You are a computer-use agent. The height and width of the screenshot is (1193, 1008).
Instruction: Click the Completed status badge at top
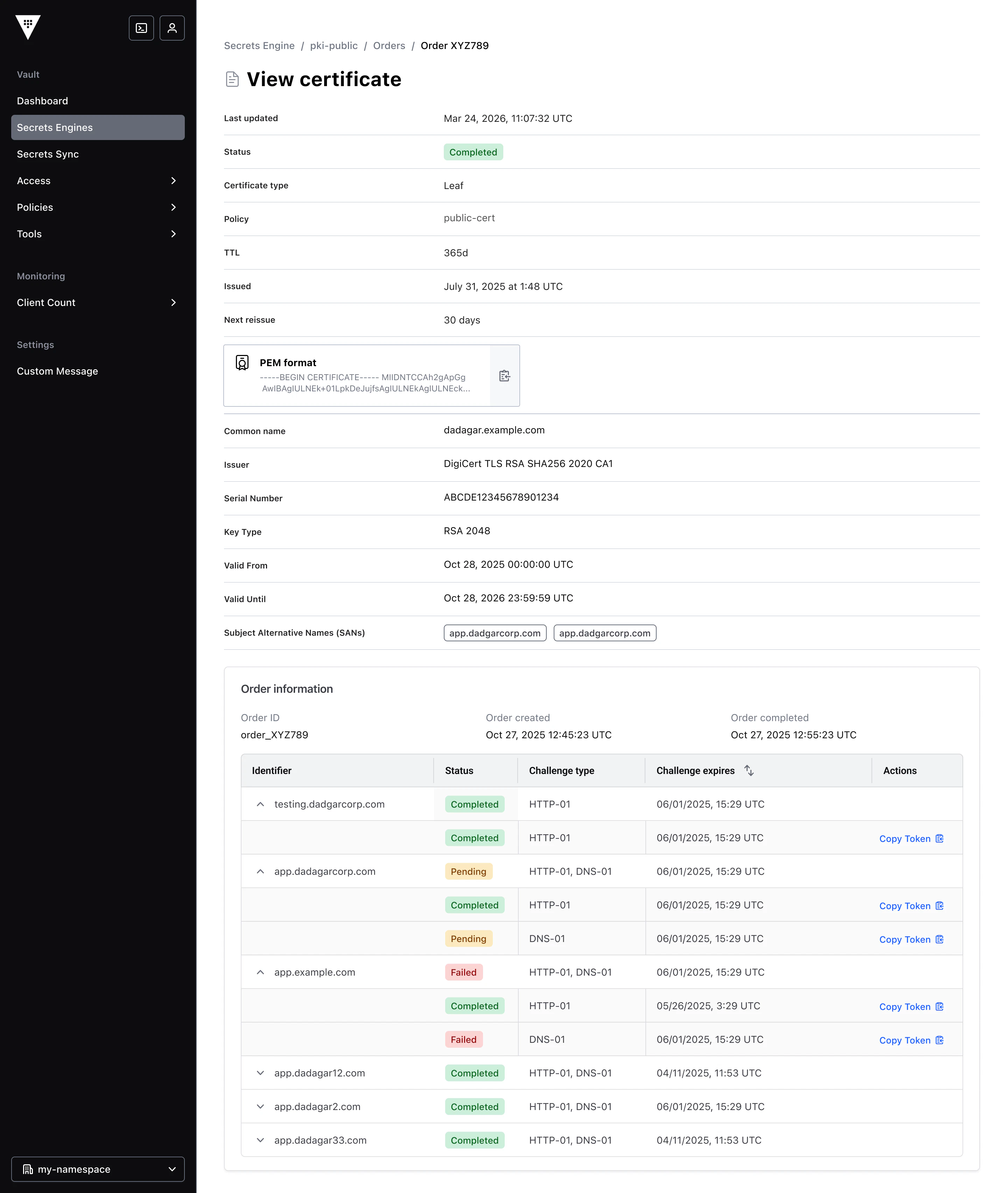tap(473, 152)
